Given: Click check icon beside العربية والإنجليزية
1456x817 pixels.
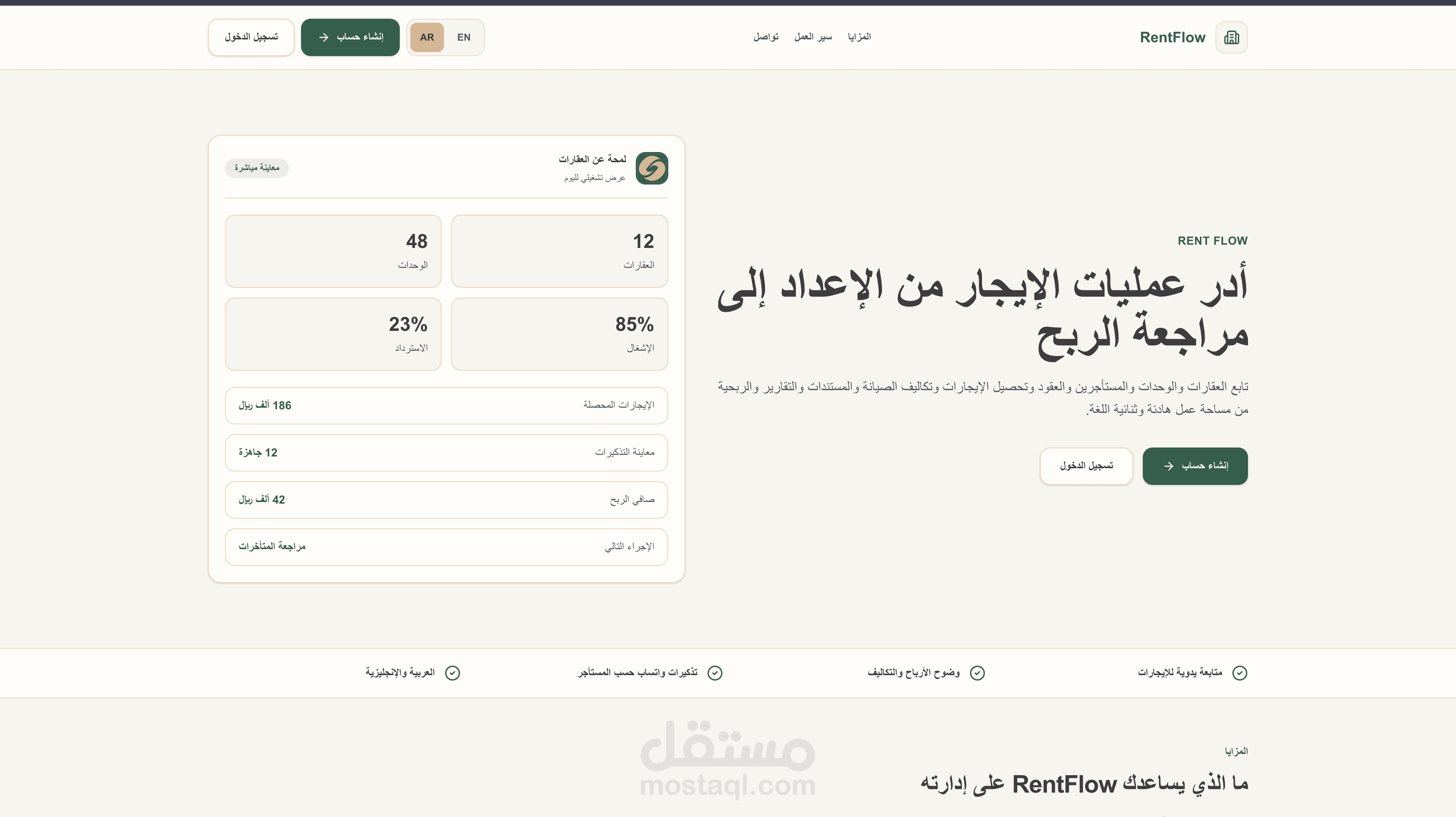Looking at the screenshot, I should pos(452,673).
